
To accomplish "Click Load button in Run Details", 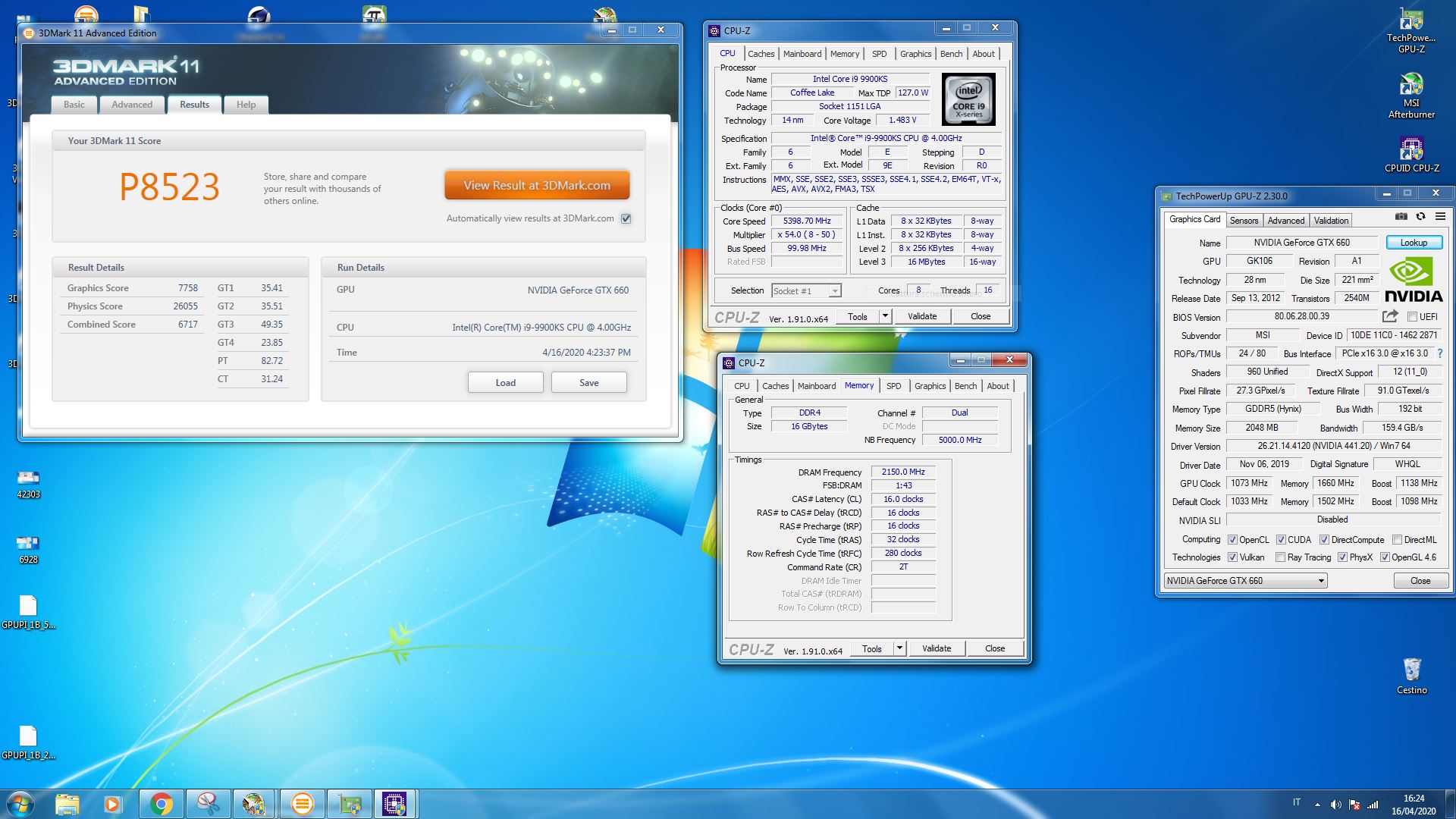I will point(505,383).
